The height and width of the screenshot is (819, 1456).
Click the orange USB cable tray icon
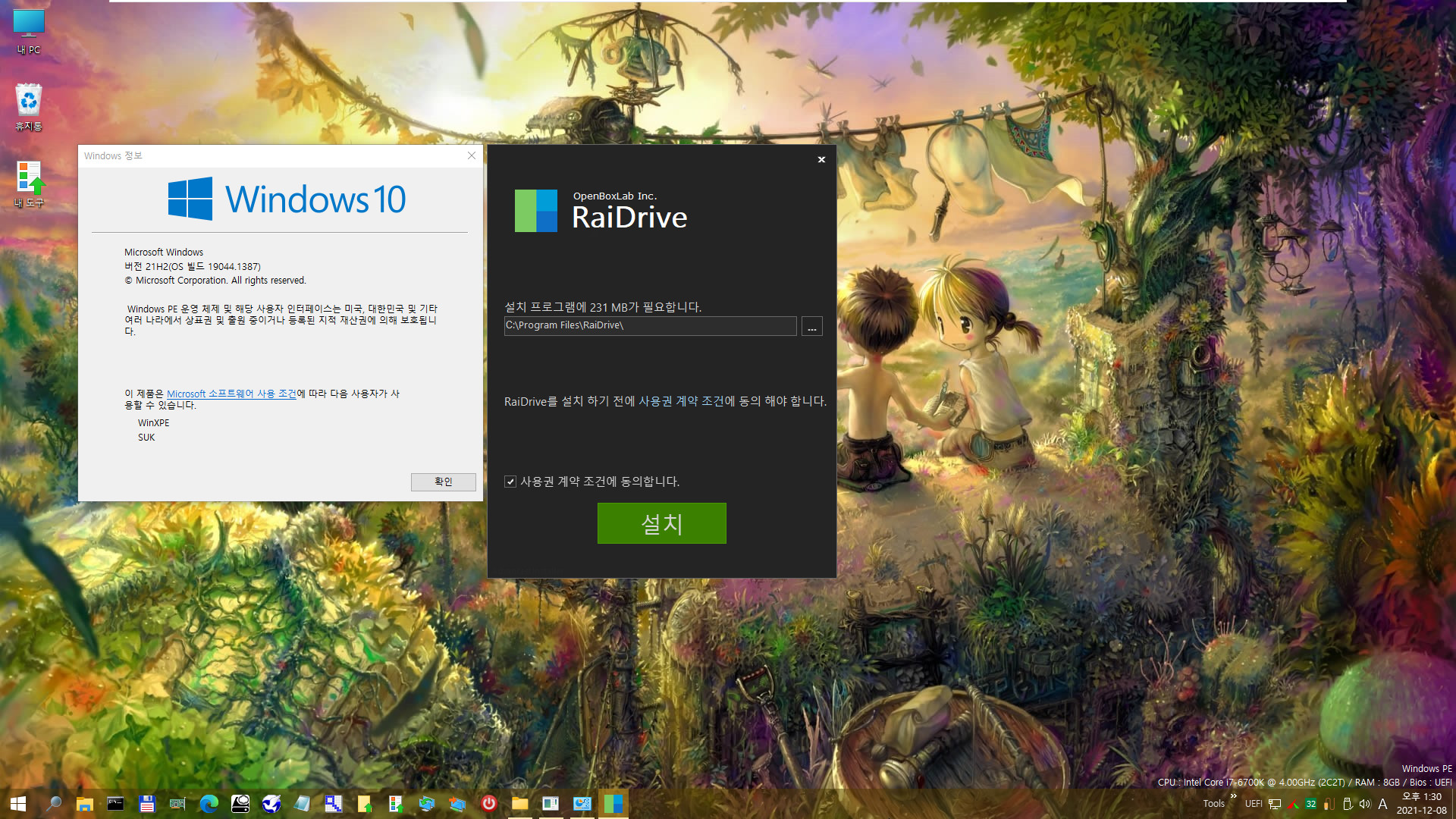click(1329, 804)
